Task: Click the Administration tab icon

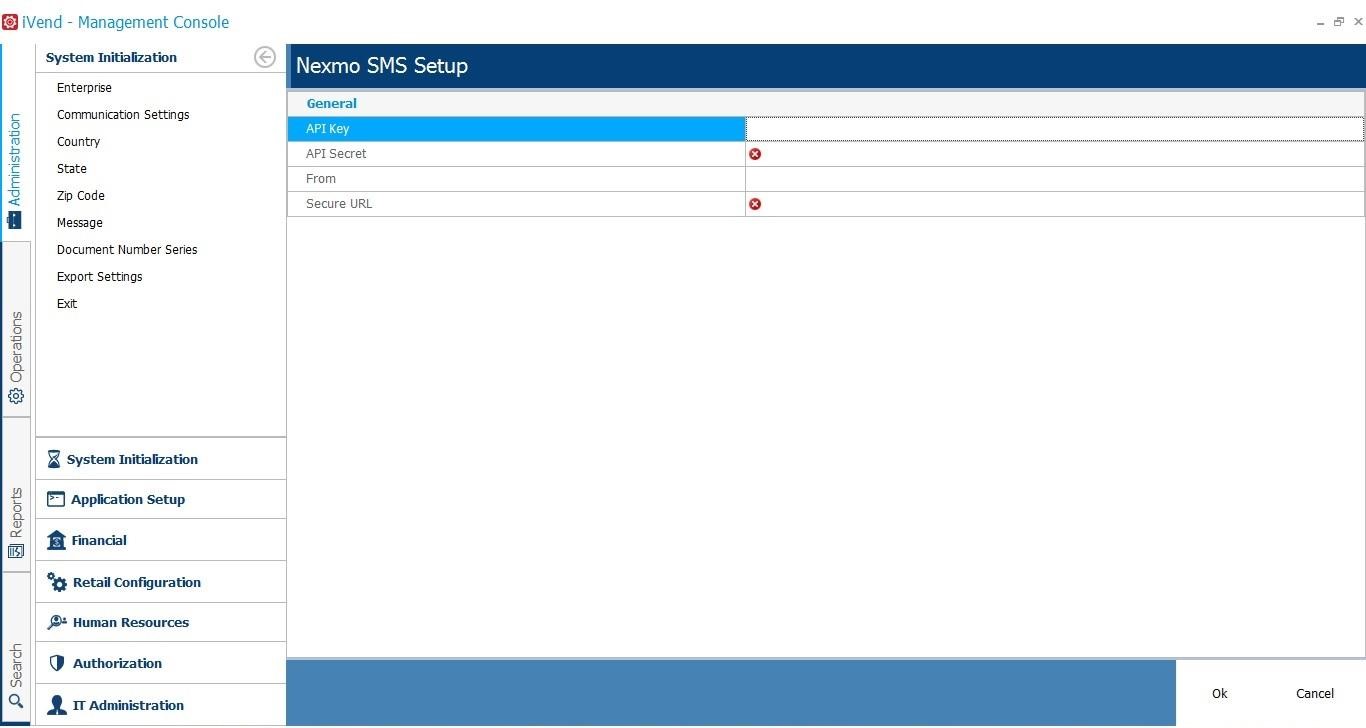Action: point(15,220)
